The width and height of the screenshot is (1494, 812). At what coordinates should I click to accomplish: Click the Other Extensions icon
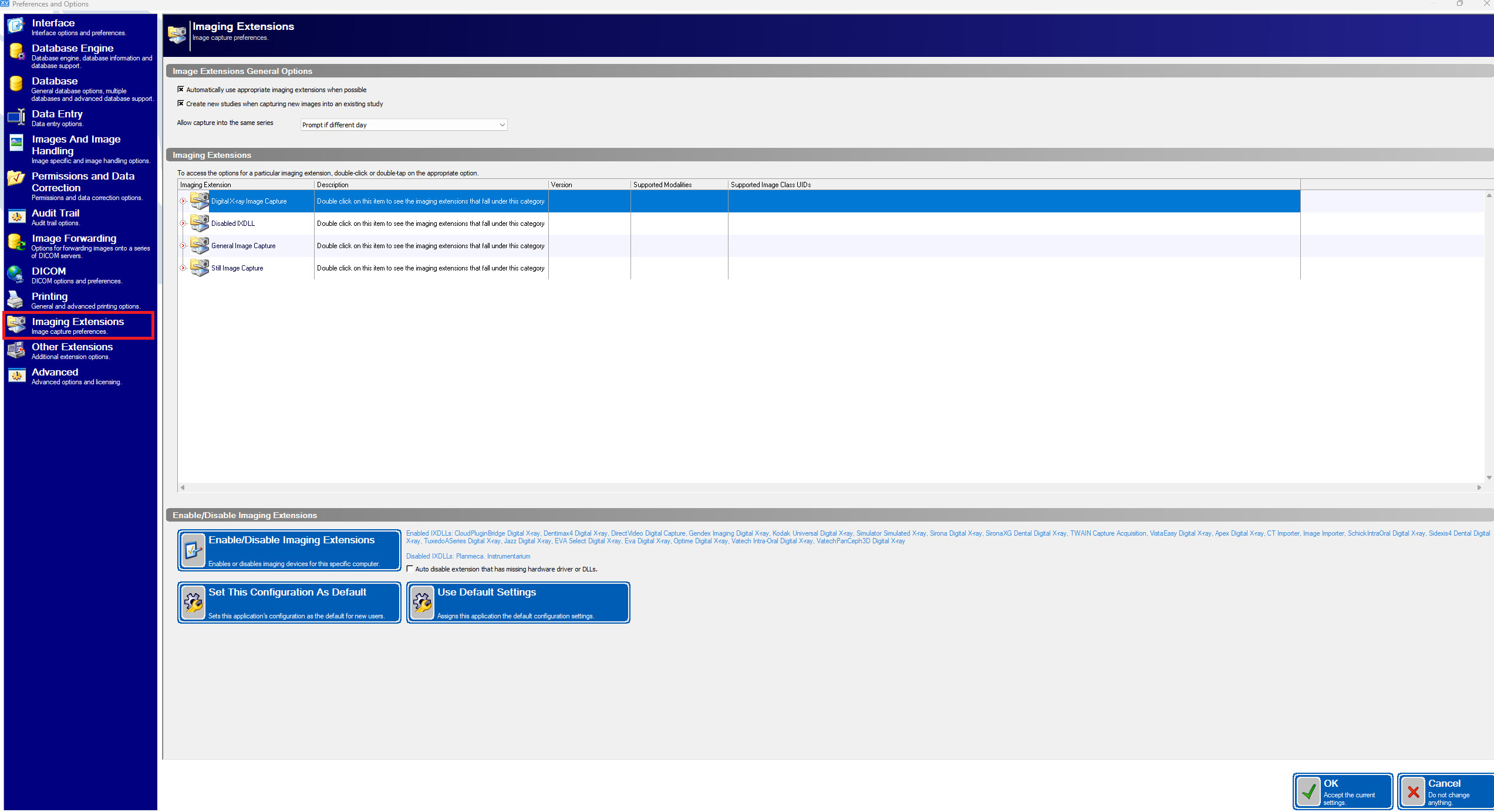16,350
